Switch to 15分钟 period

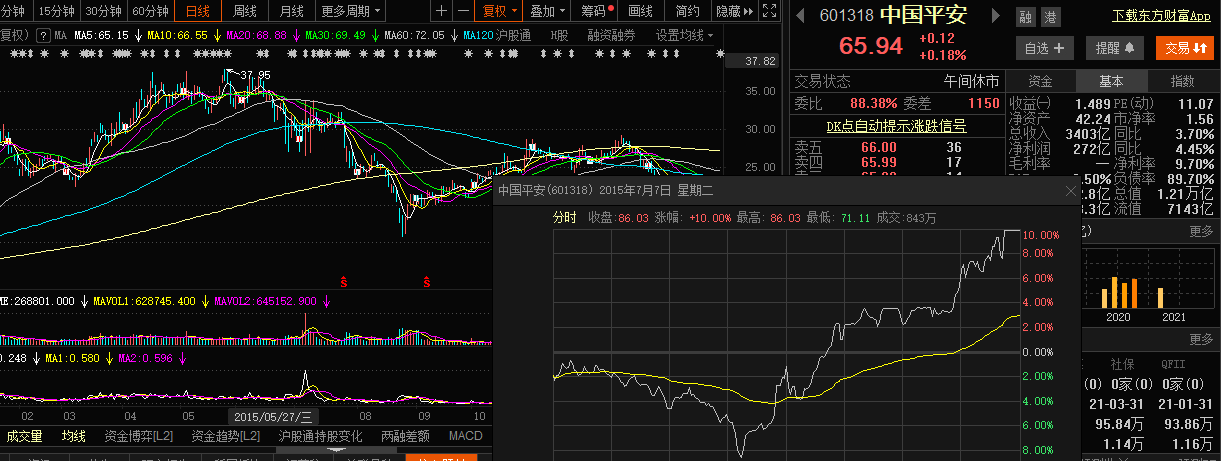pyautogui.click(x=55, y=11)
